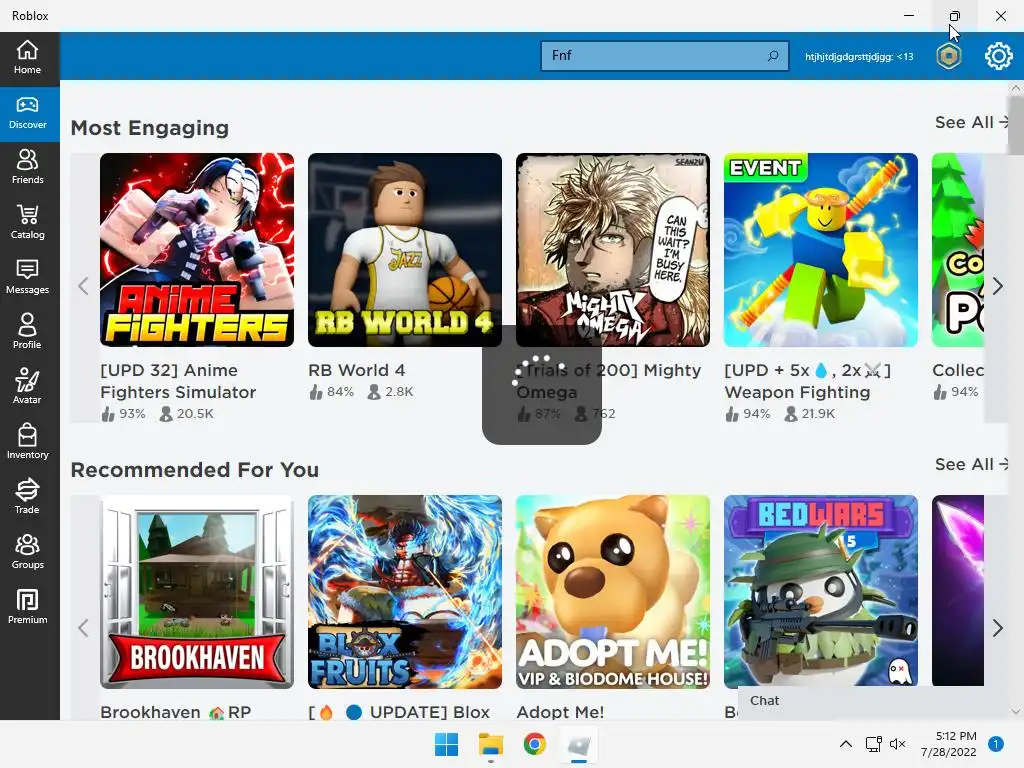Click the 'RB World 4' title text
This screenshot has height=768, width=1024.
pyautogui.click(x=357, y=370)
